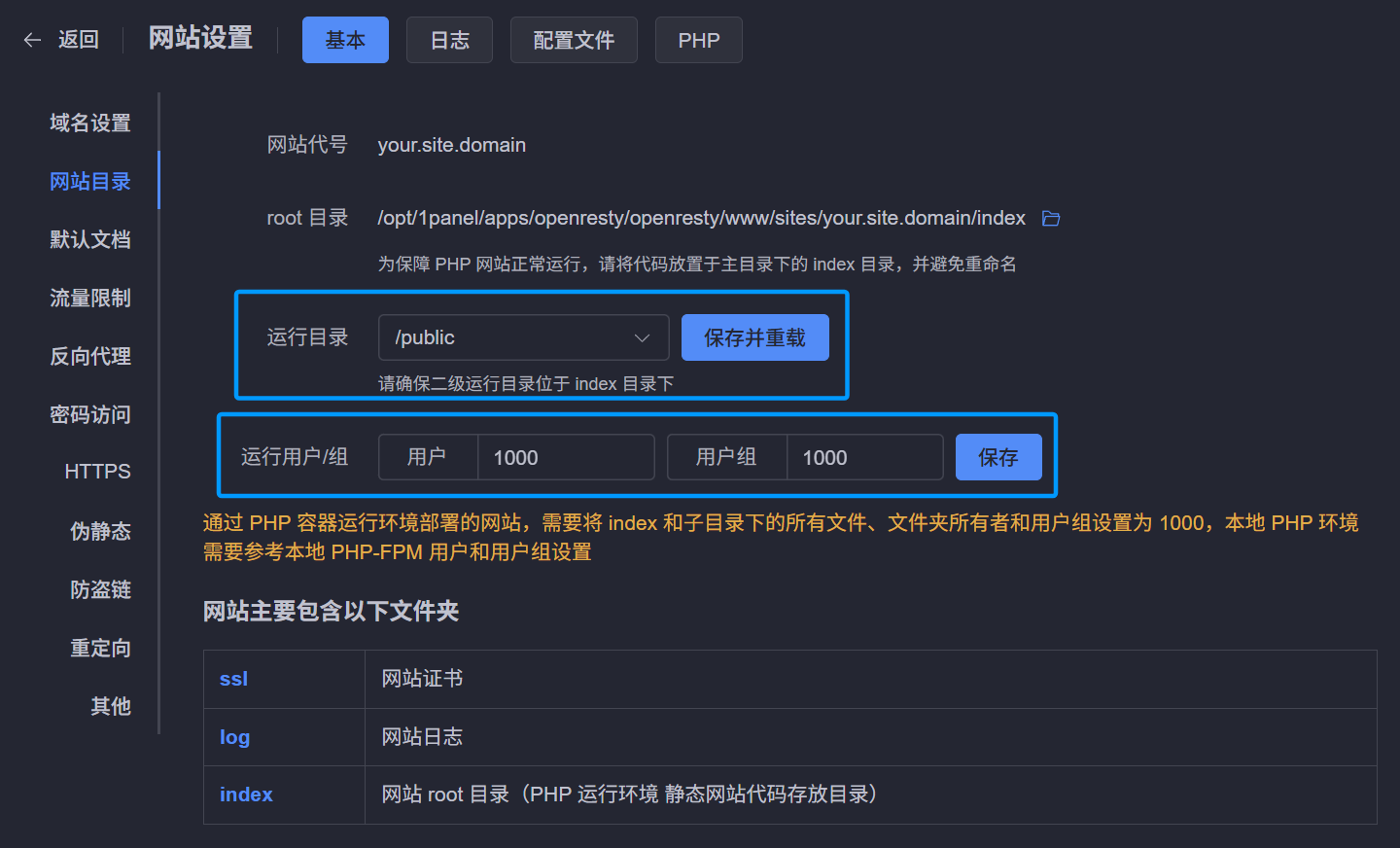Open the 伪静态 settings section
Image resolution: width=1400 pixels, height=848 pixels.
coord(100,531)
